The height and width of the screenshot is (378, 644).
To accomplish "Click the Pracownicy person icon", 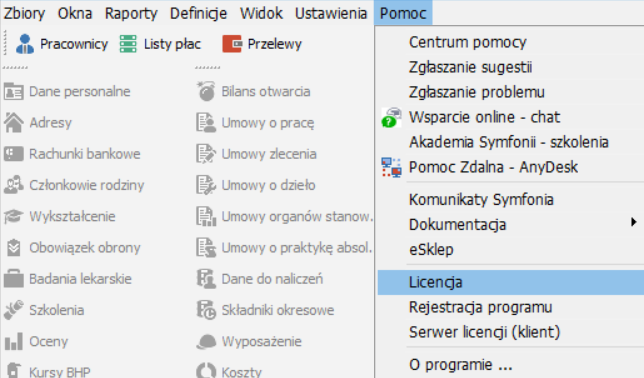I will [25, 44].
